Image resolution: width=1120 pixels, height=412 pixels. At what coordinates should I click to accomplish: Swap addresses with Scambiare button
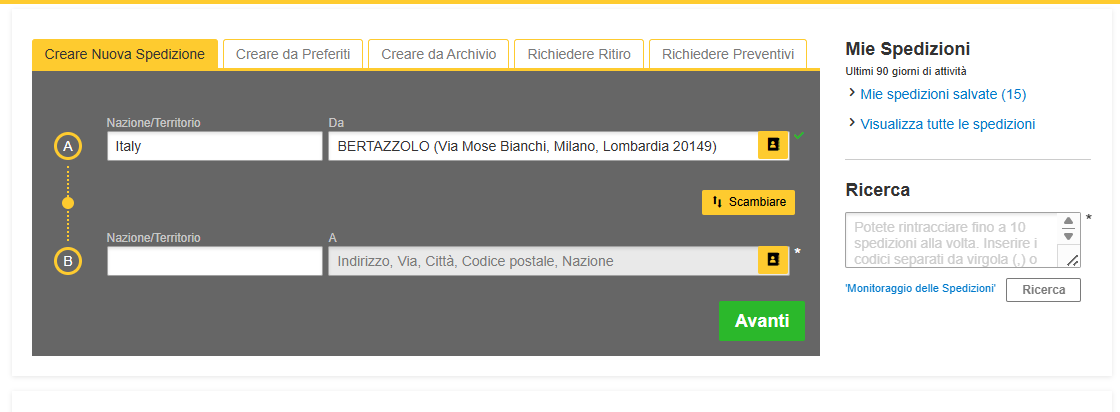pos(749,202)
